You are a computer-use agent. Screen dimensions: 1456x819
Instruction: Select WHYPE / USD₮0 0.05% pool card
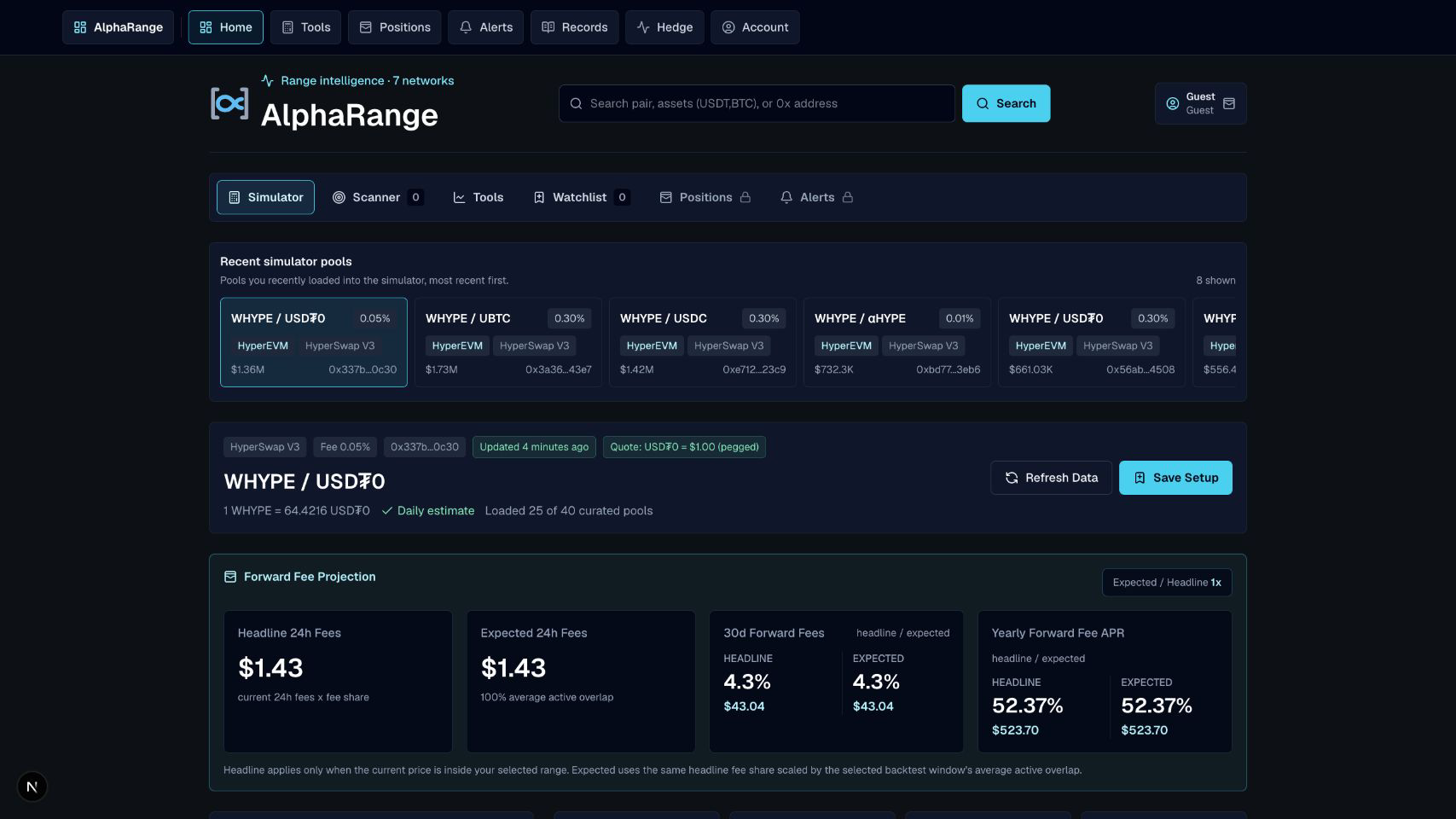coord(314,342)
